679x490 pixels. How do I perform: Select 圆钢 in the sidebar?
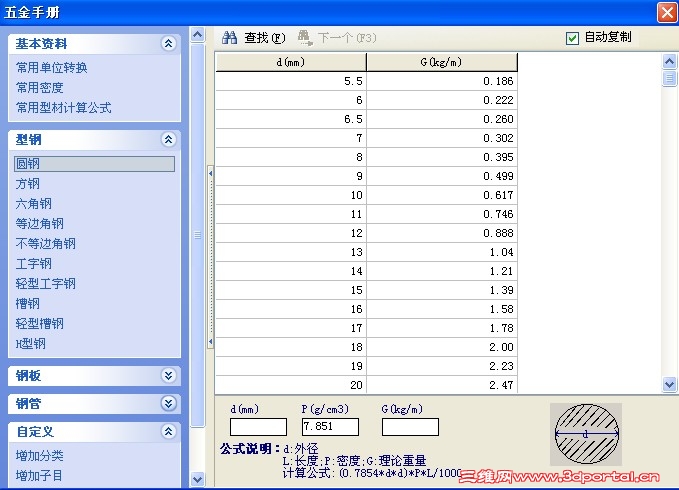tap(94, 164)
